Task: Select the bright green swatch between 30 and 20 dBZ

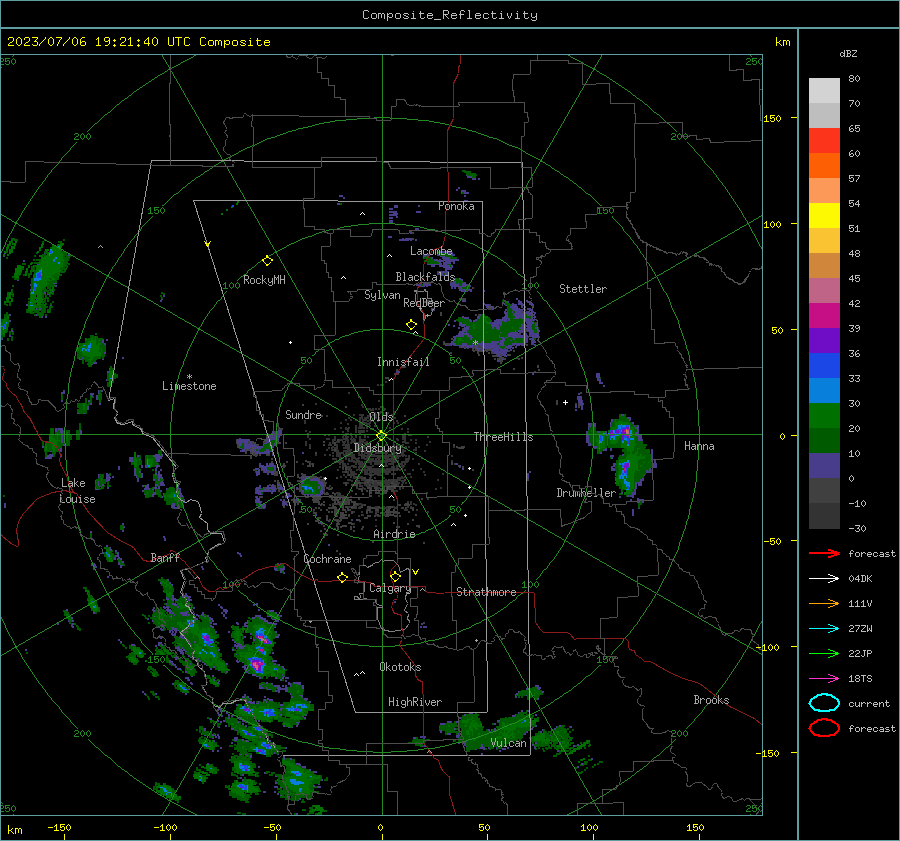Action: pyautogui.click(x=824, y=416)
